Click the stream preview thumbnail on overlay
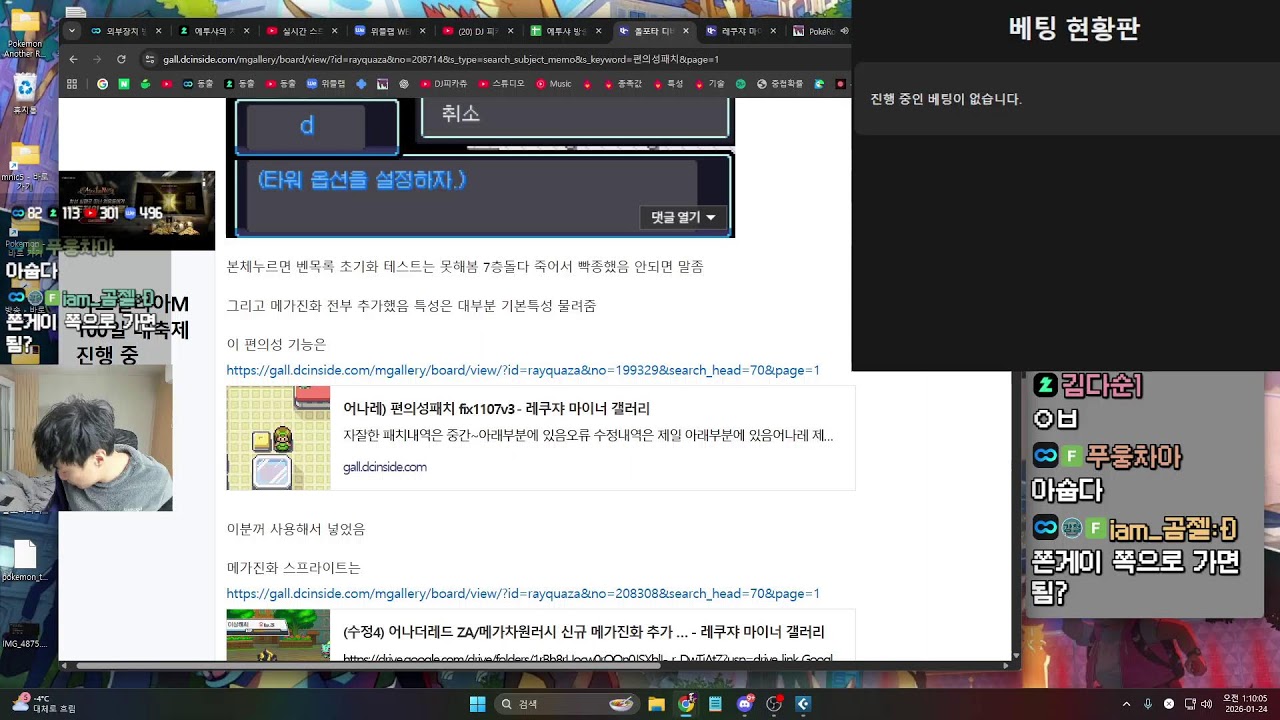The height and width of the screenshot is (720, 1280). [137, 210]
